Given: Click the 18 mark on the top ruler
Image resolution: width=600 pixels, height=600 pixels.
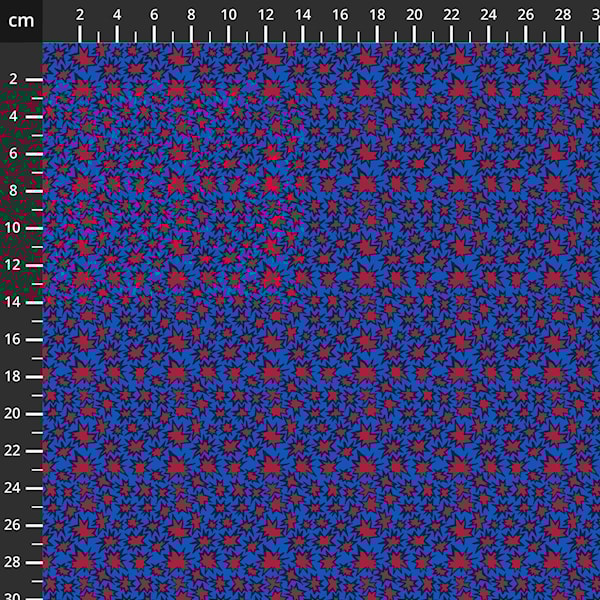Looking at the screenshot, I should click(x=377, y=34).
